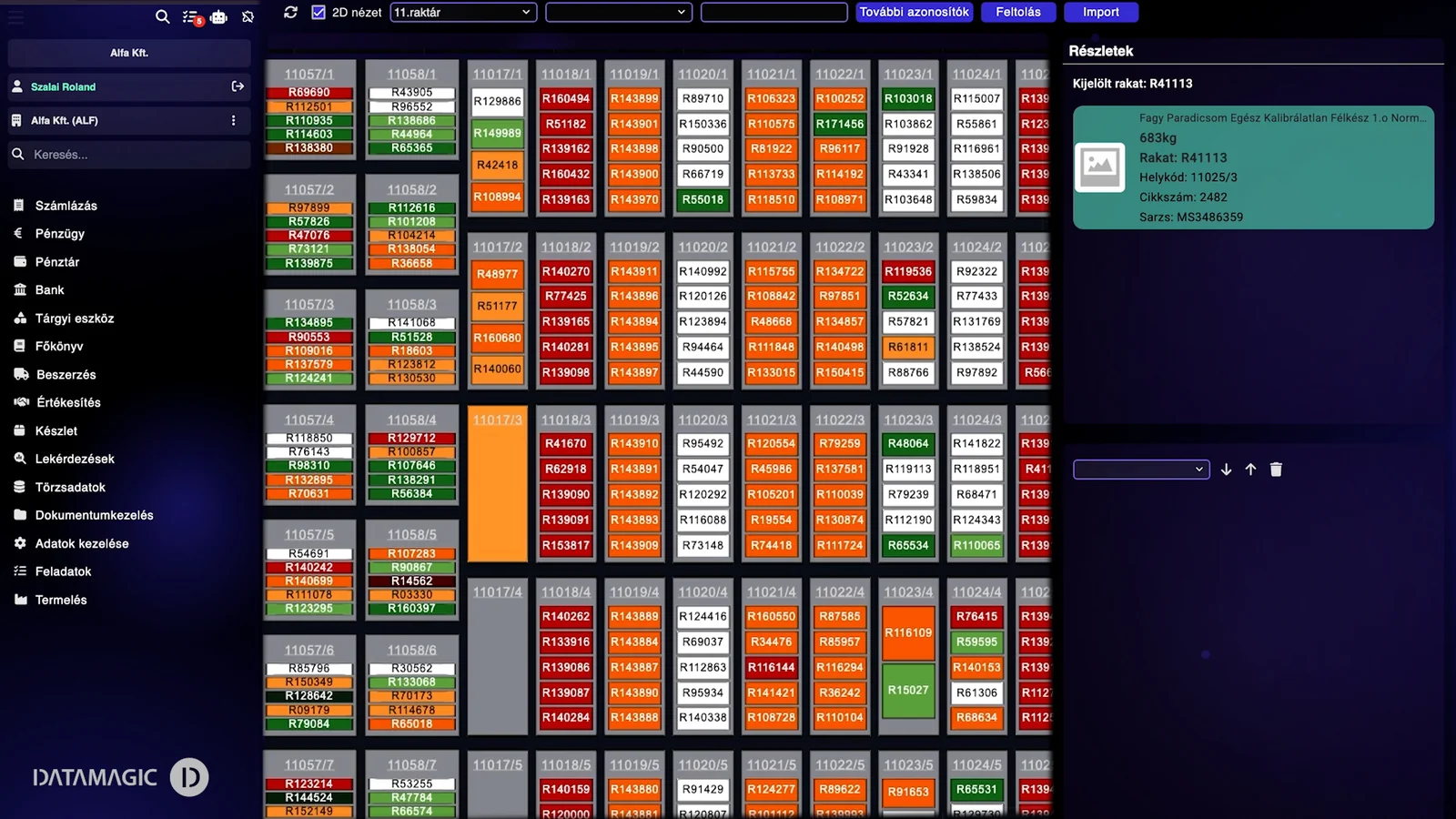Move item down with the down arrow
Image resolution: width=1456 pixels, height=819 pixels.
(x=1227, y=470)
